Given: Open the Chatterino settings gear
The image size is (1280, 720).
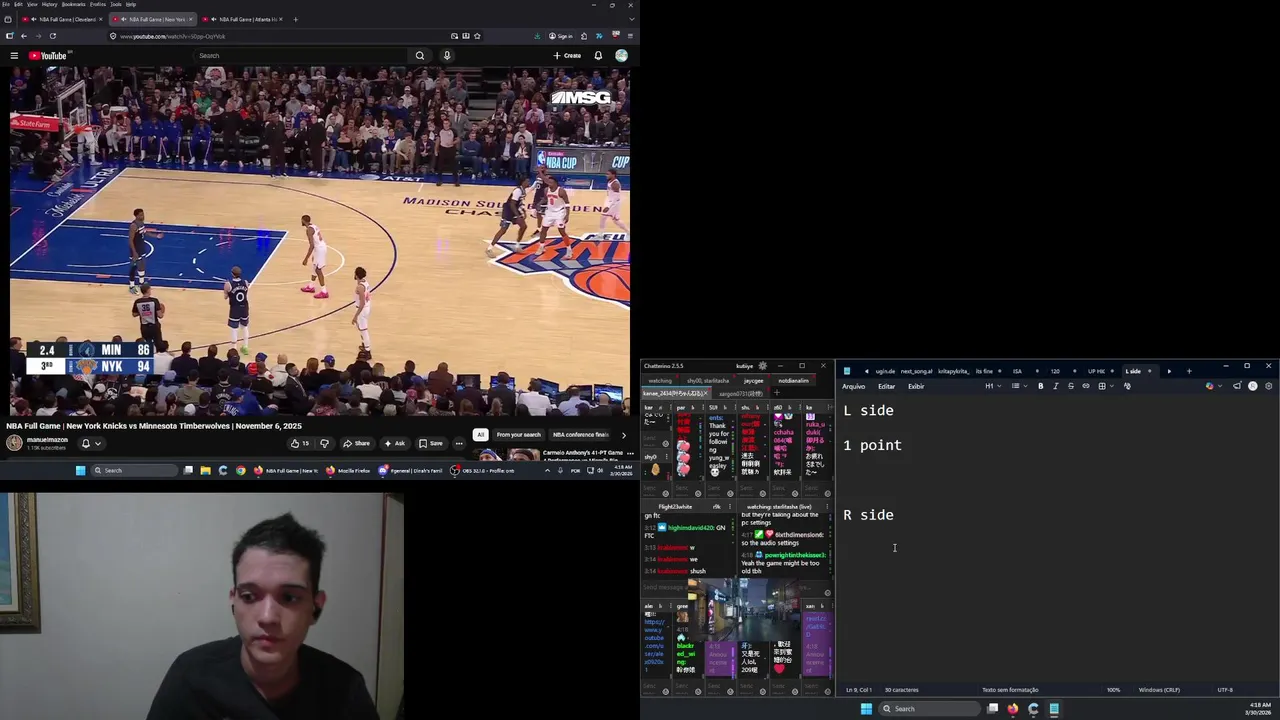Looking at the screenshot, I should (762, 366).
